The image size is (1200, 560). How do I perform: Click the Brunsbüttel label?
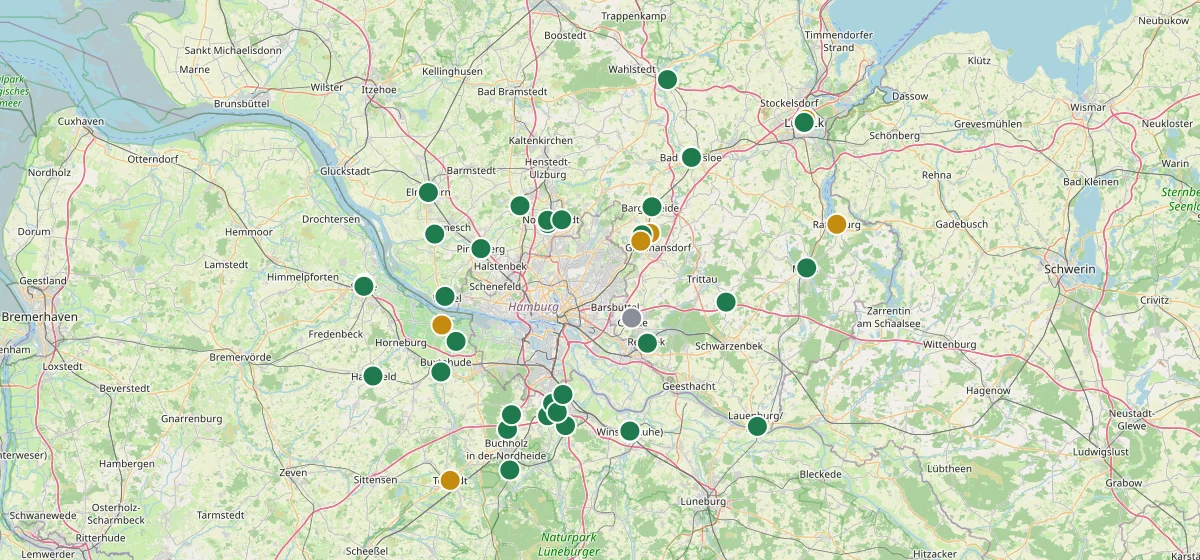pyautogui.click(x=241, y=103)
